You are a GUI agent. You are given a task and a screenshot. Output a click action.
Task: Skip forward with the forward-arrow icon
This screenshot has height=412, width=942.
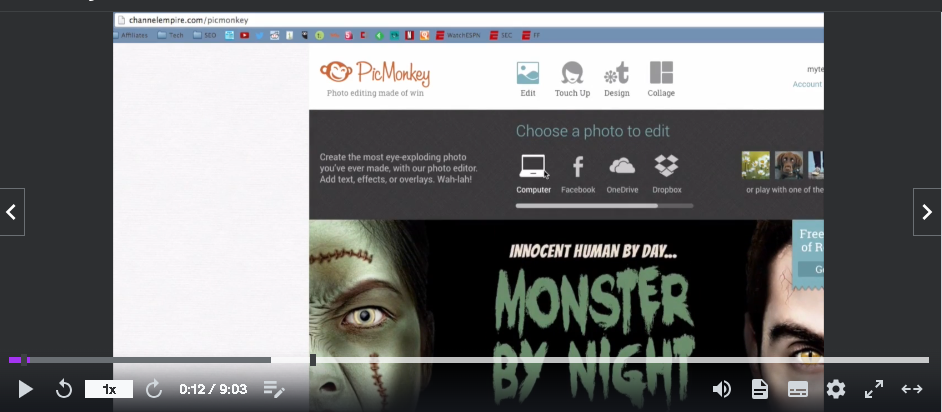click(x=154, y=389)
